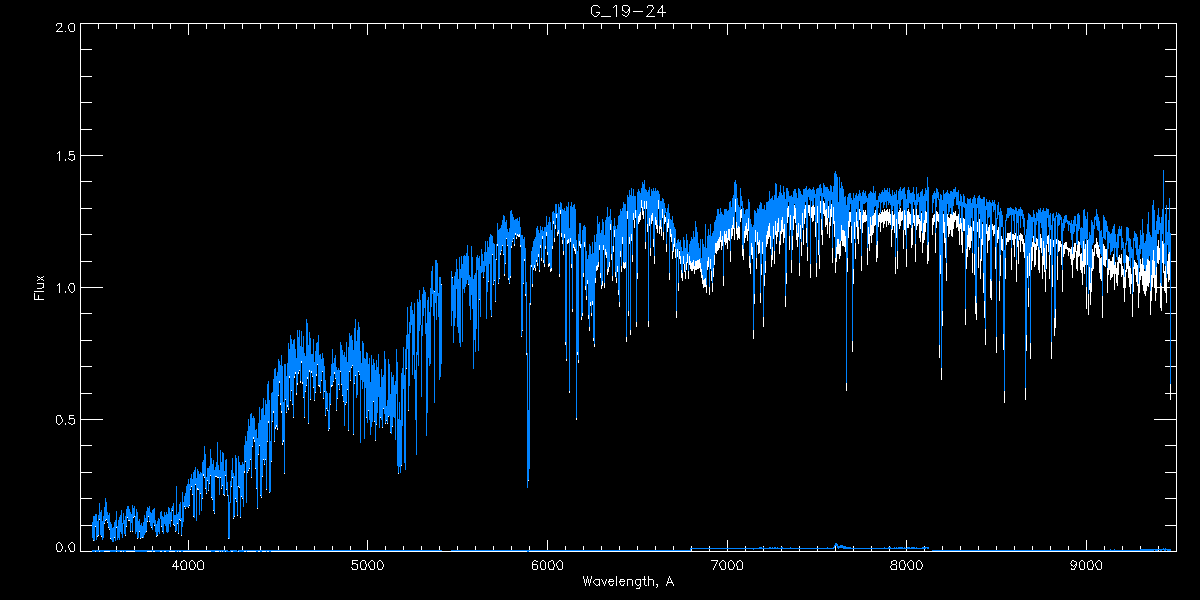Viewport: 1200px width, 600px height.
Task: Select the 7000 wavelength tick label
Action: point(727,565)
